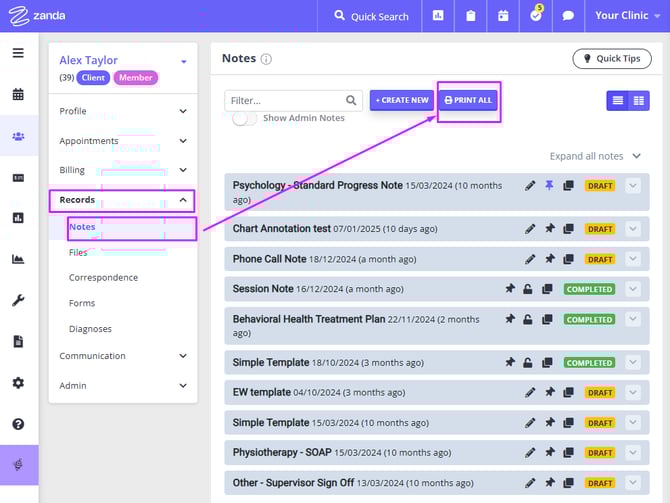Open the Your Clinic dropdown
The width and height of the screenshot is (670, 503).
point(627,16)
